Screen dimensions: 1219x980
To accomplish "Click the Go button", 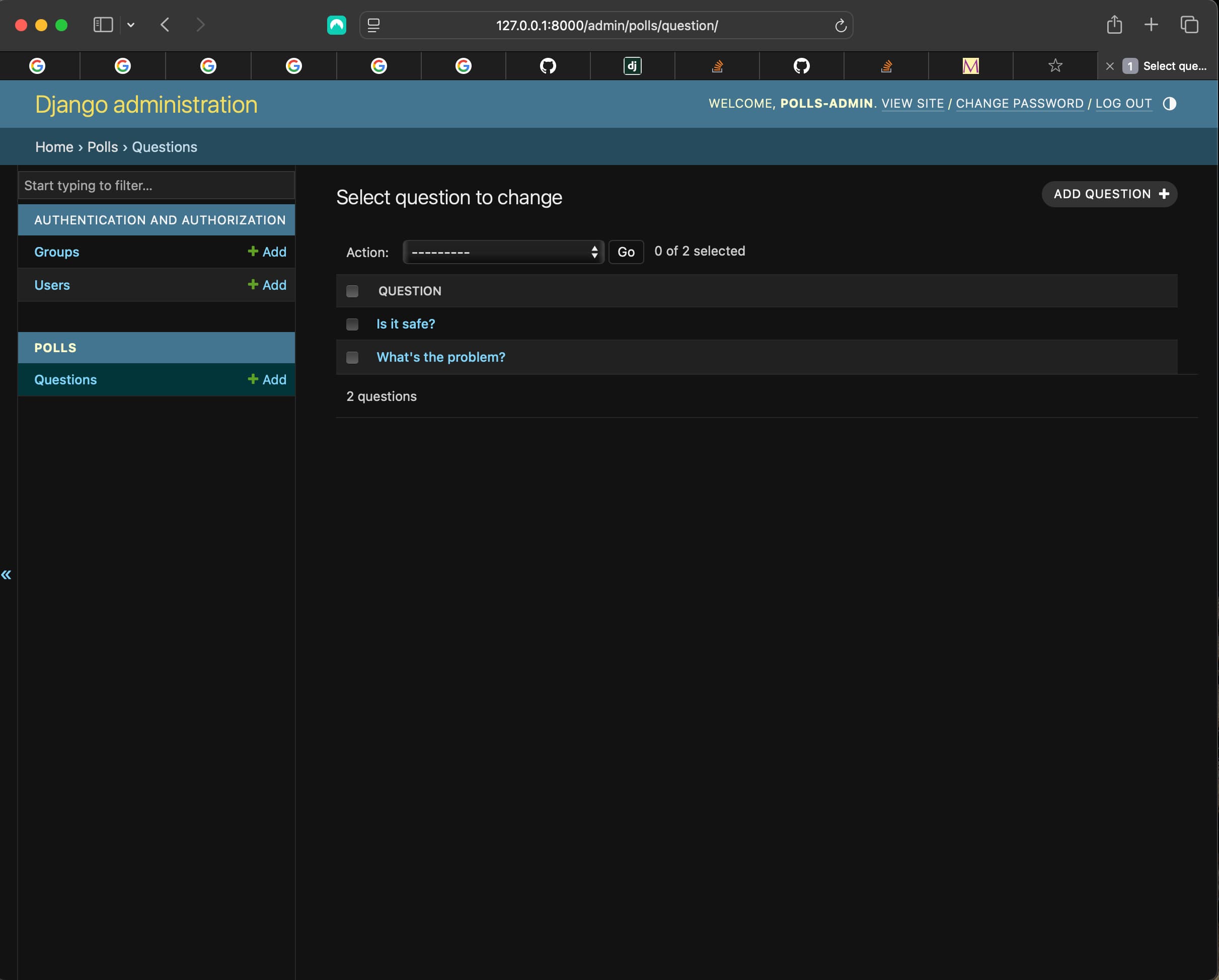I will point(626,252).
